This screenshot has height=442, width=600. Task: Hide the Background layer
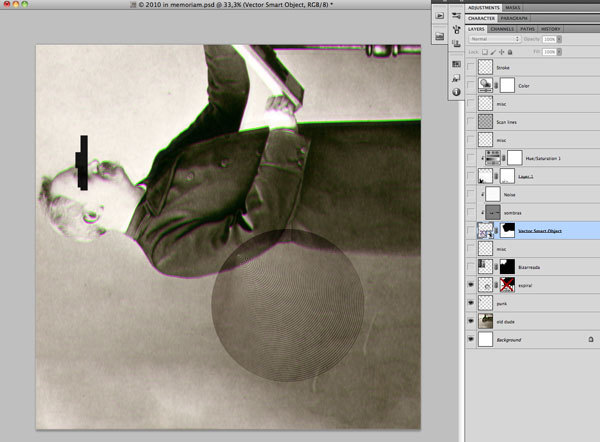tap(471, 340)
